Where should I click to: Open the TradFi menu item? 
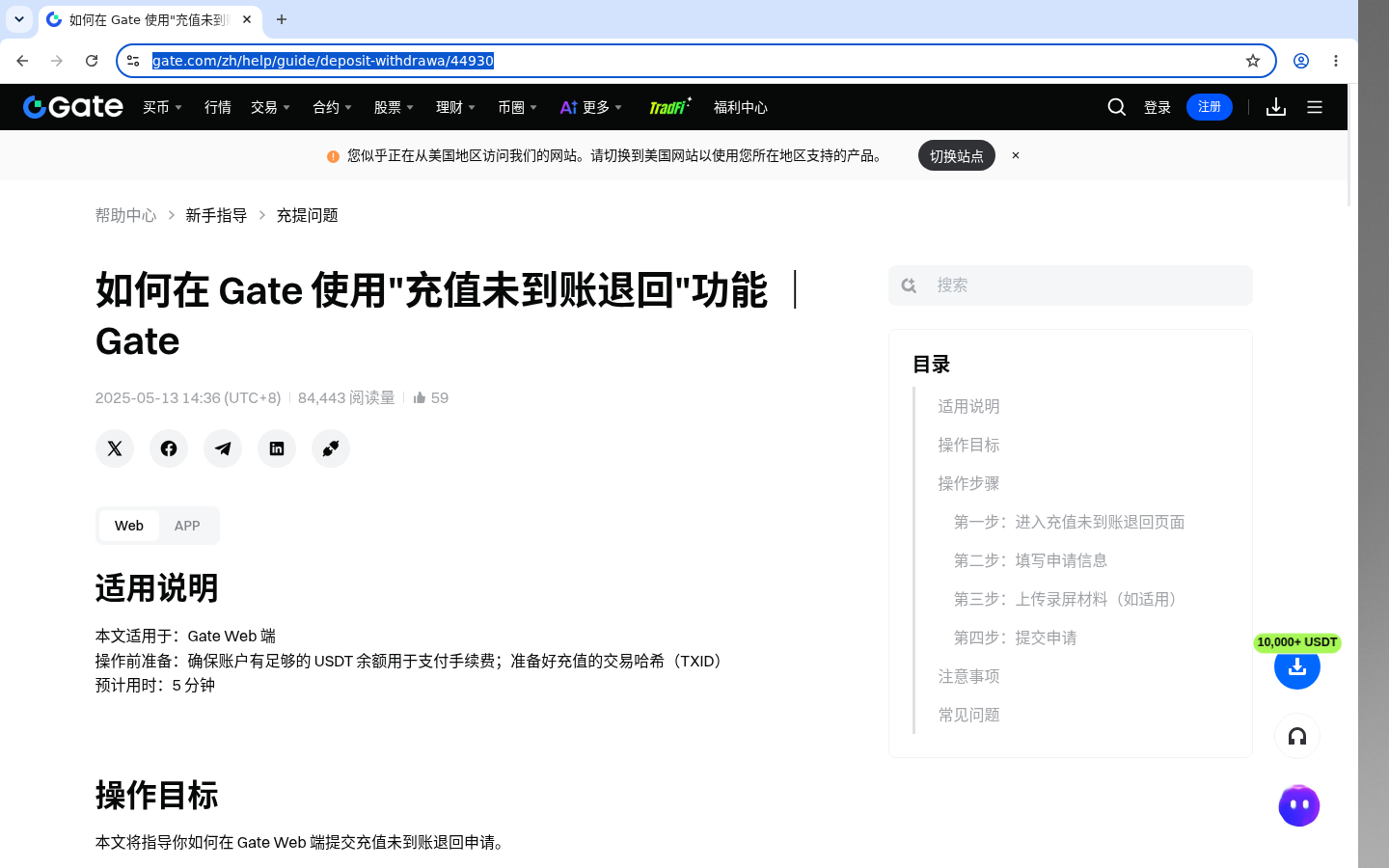(x=669, y=106)
